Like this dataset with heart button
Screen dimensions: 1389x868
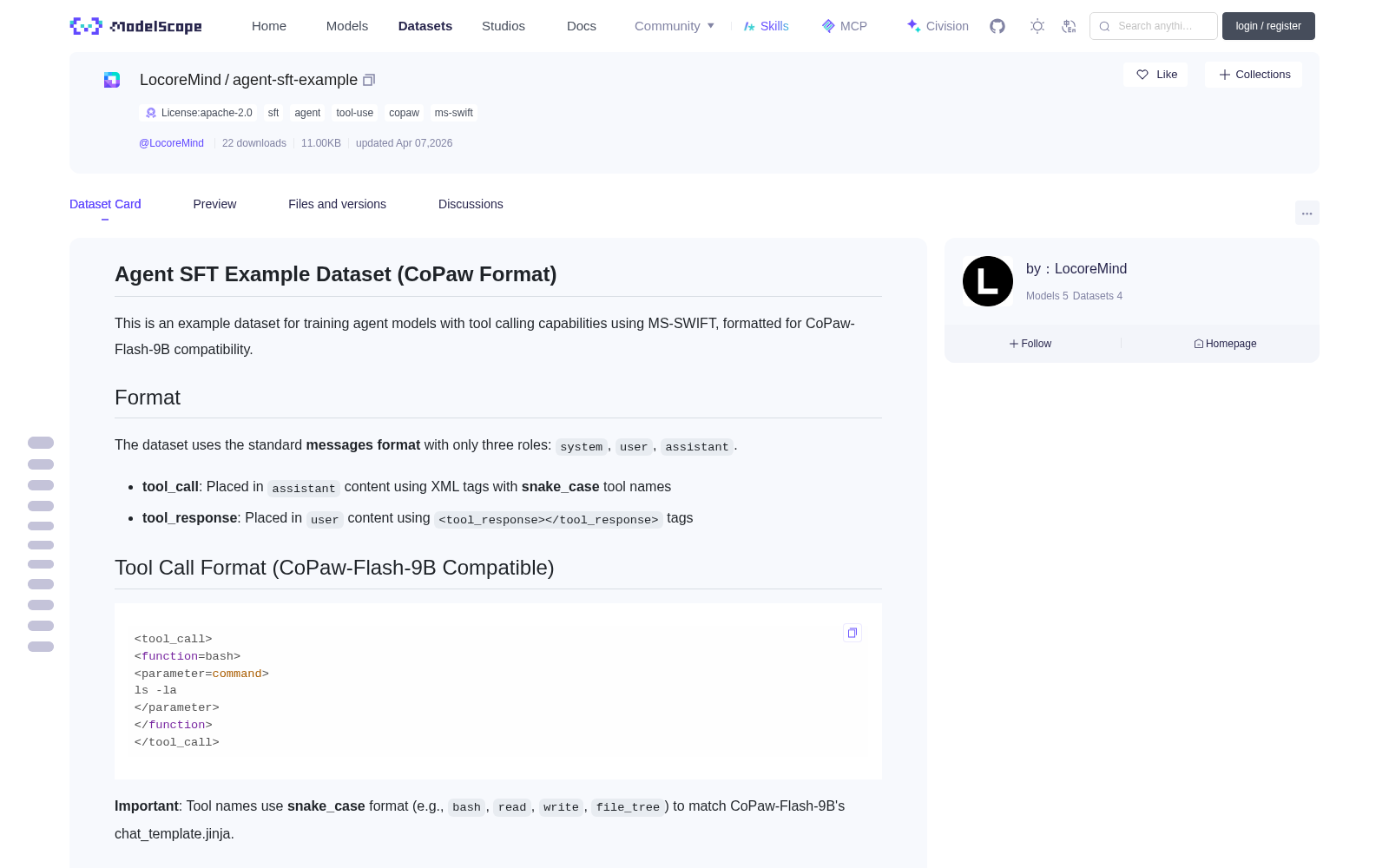click(1156, 75)
